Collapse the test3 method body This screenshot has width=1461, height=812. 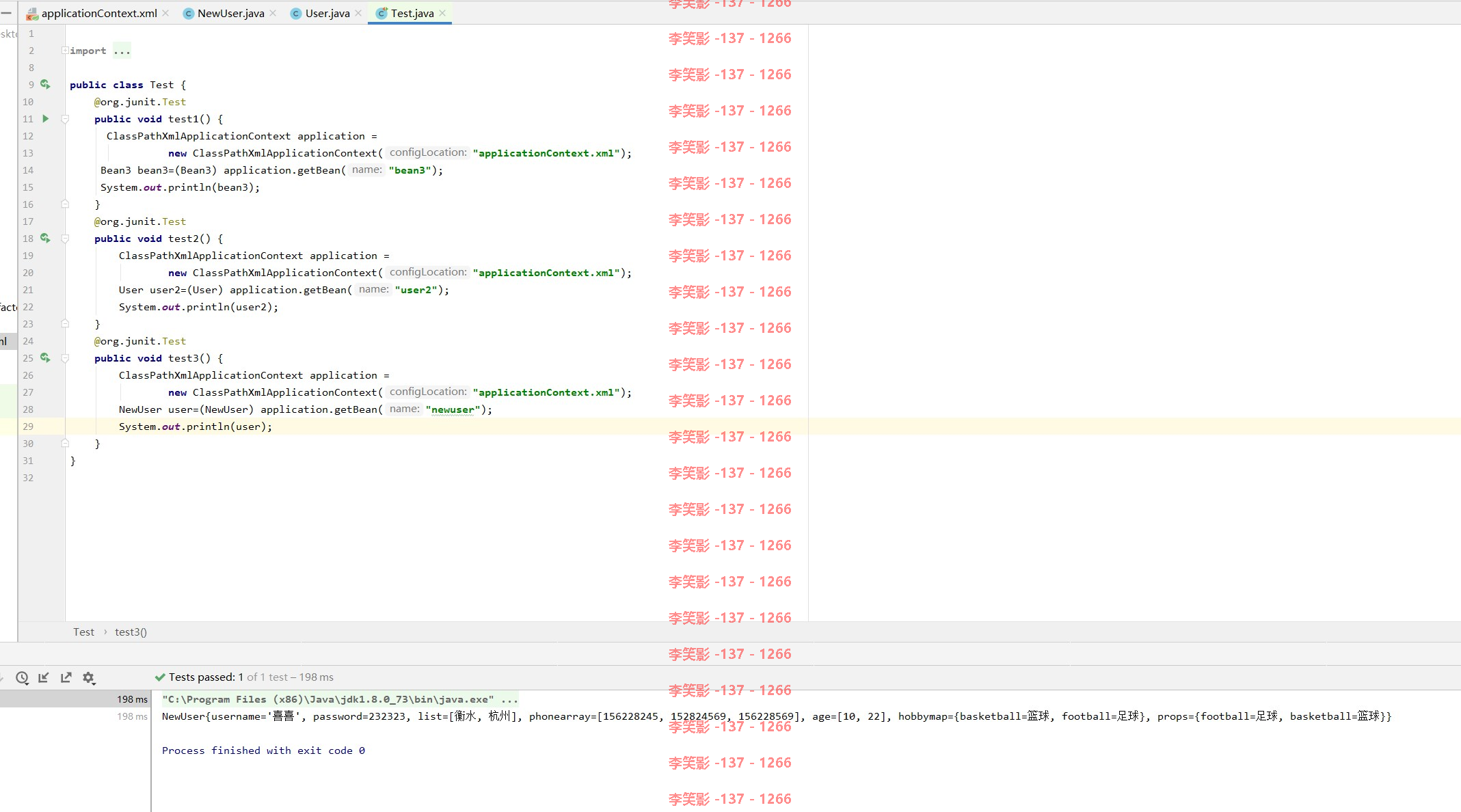(x=65, y=358)
